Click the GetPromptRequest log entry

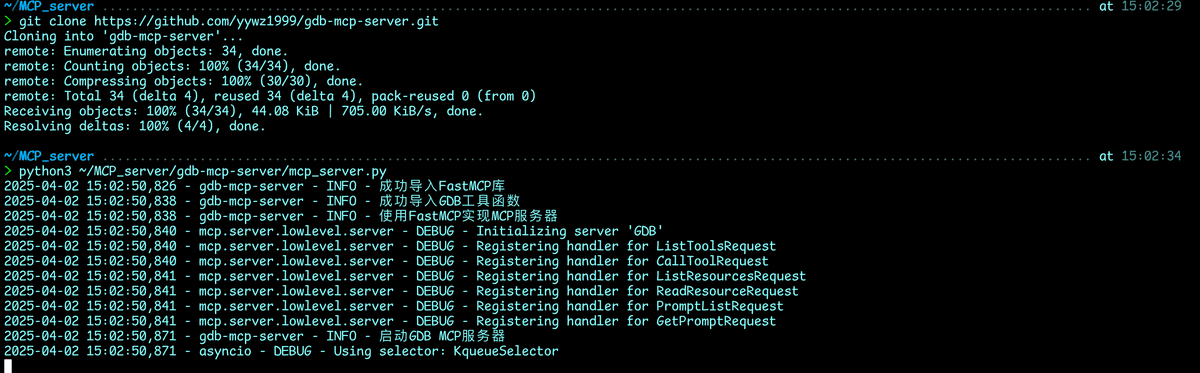click(x=390, y=321)
